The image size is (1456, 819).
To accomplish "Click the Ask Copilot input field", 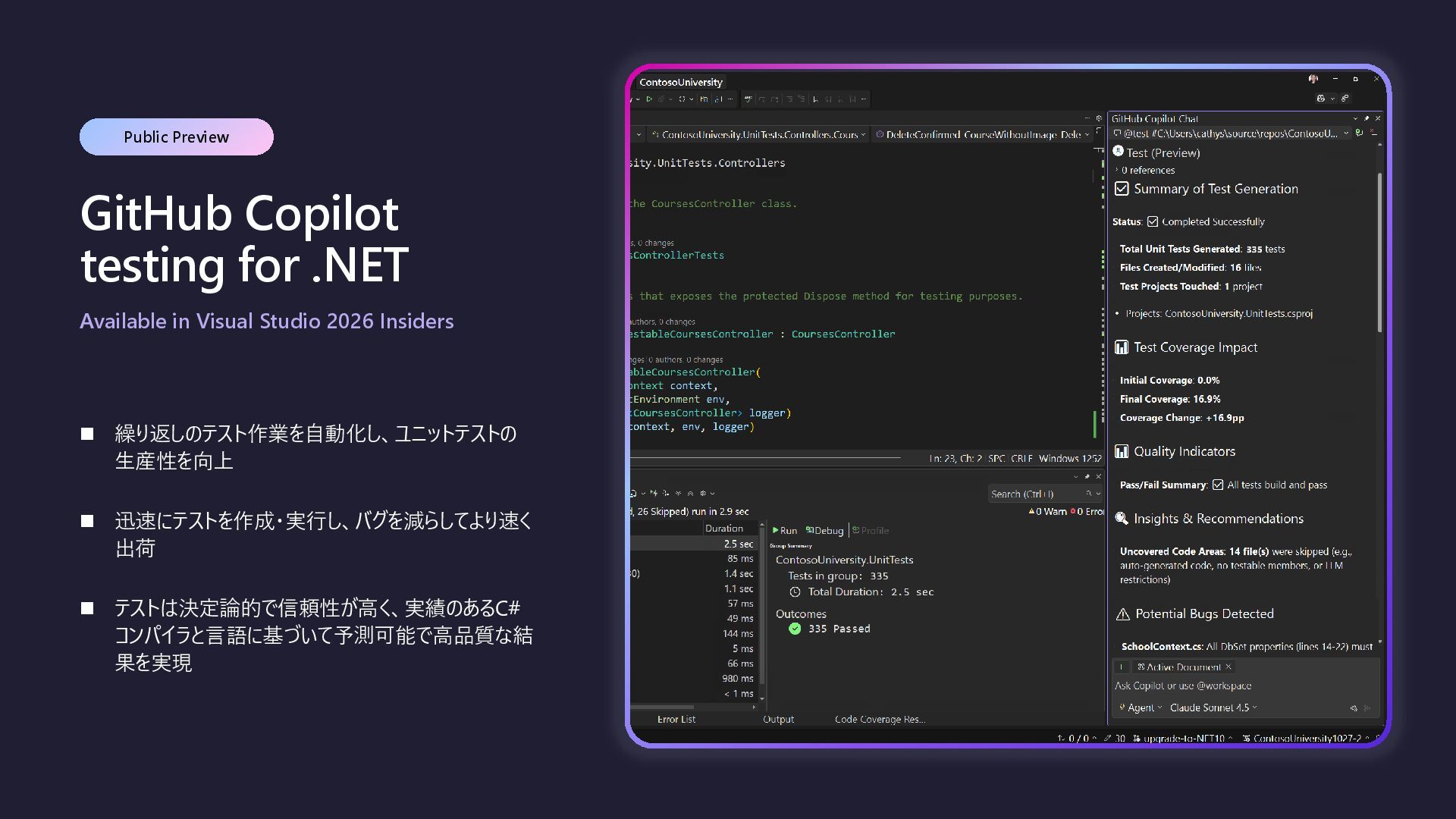I will click(1228, 686).
